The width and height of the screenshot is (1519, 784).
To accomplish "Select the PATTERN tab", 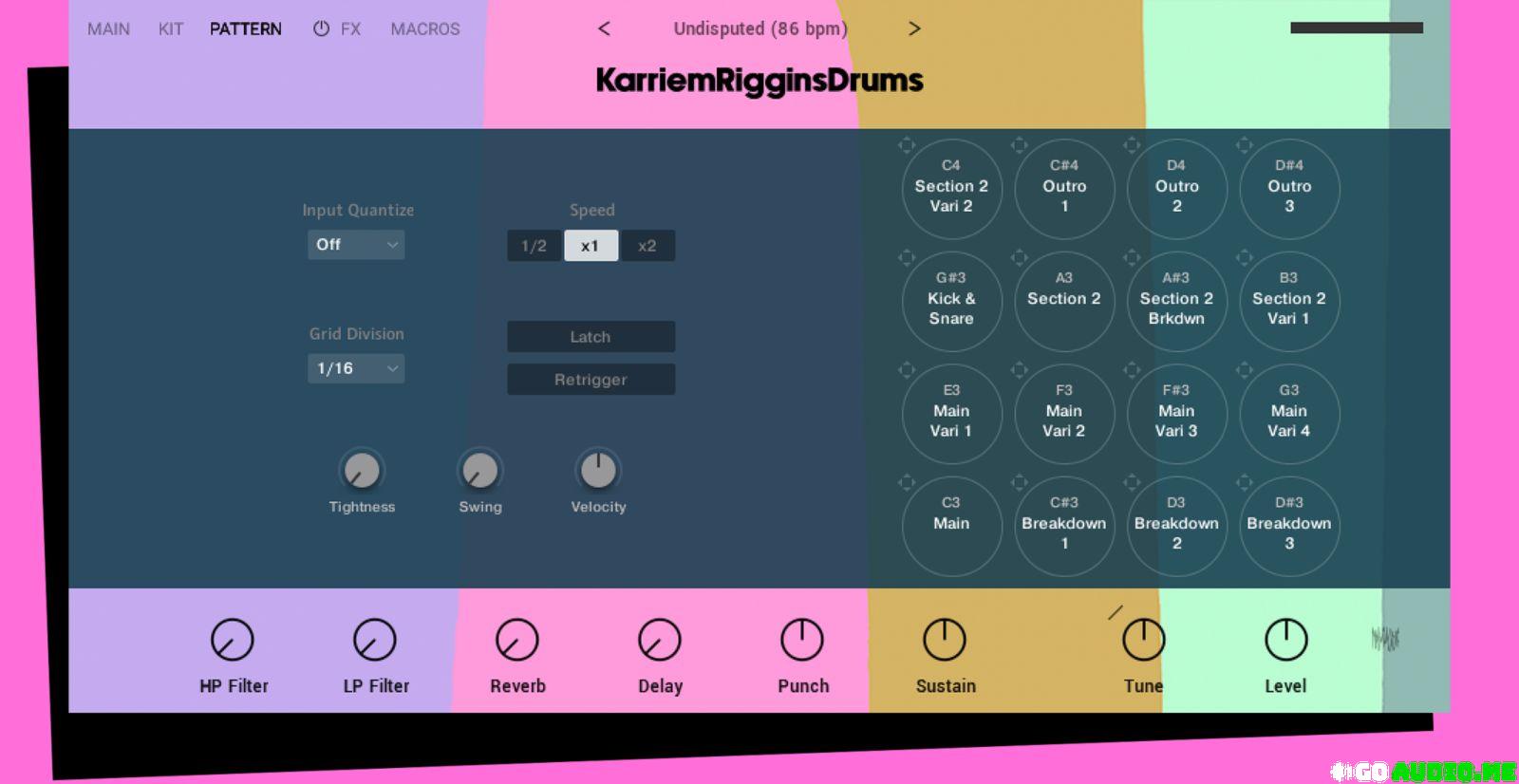I will point(245,29).
